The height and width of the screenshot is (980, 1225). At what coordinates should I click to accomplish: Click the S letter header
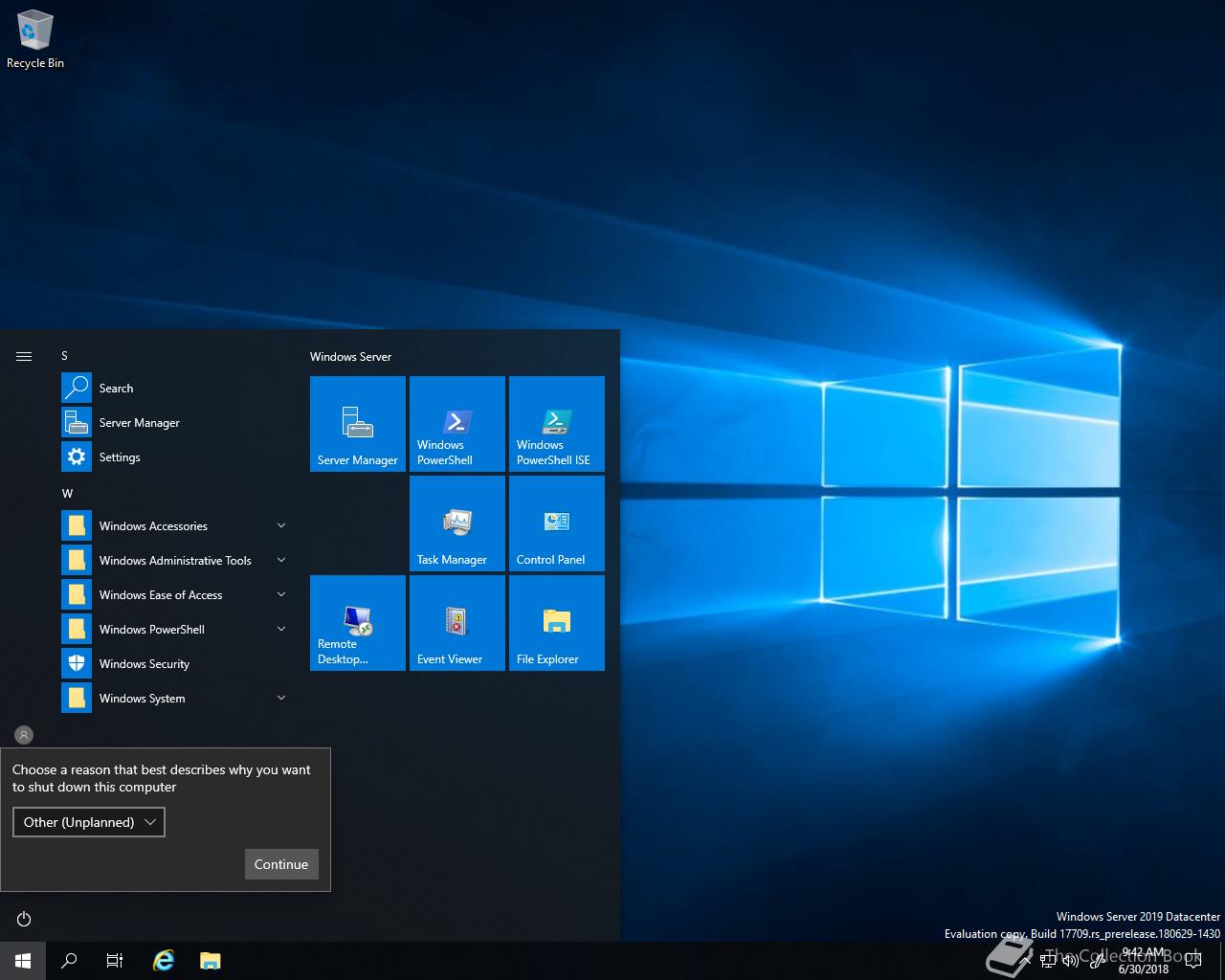pos(65,356)
